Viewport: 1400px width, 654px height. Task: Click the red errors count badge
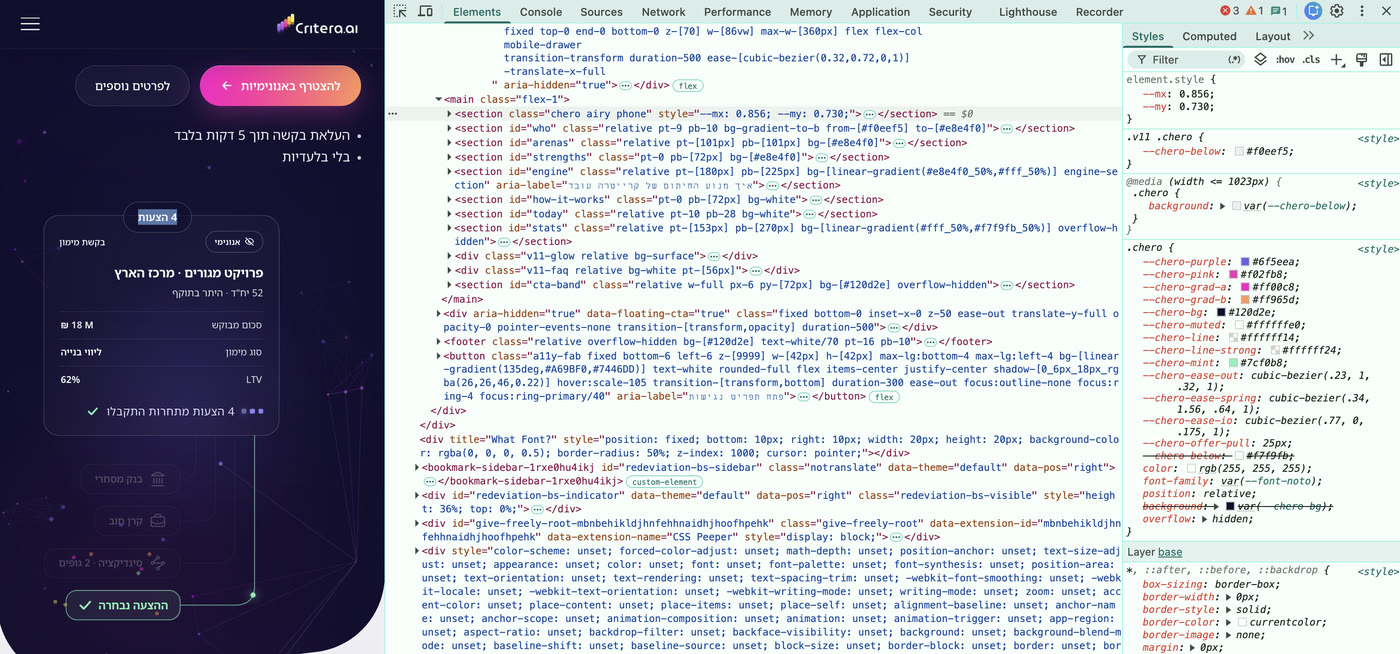pos(1229,11)
